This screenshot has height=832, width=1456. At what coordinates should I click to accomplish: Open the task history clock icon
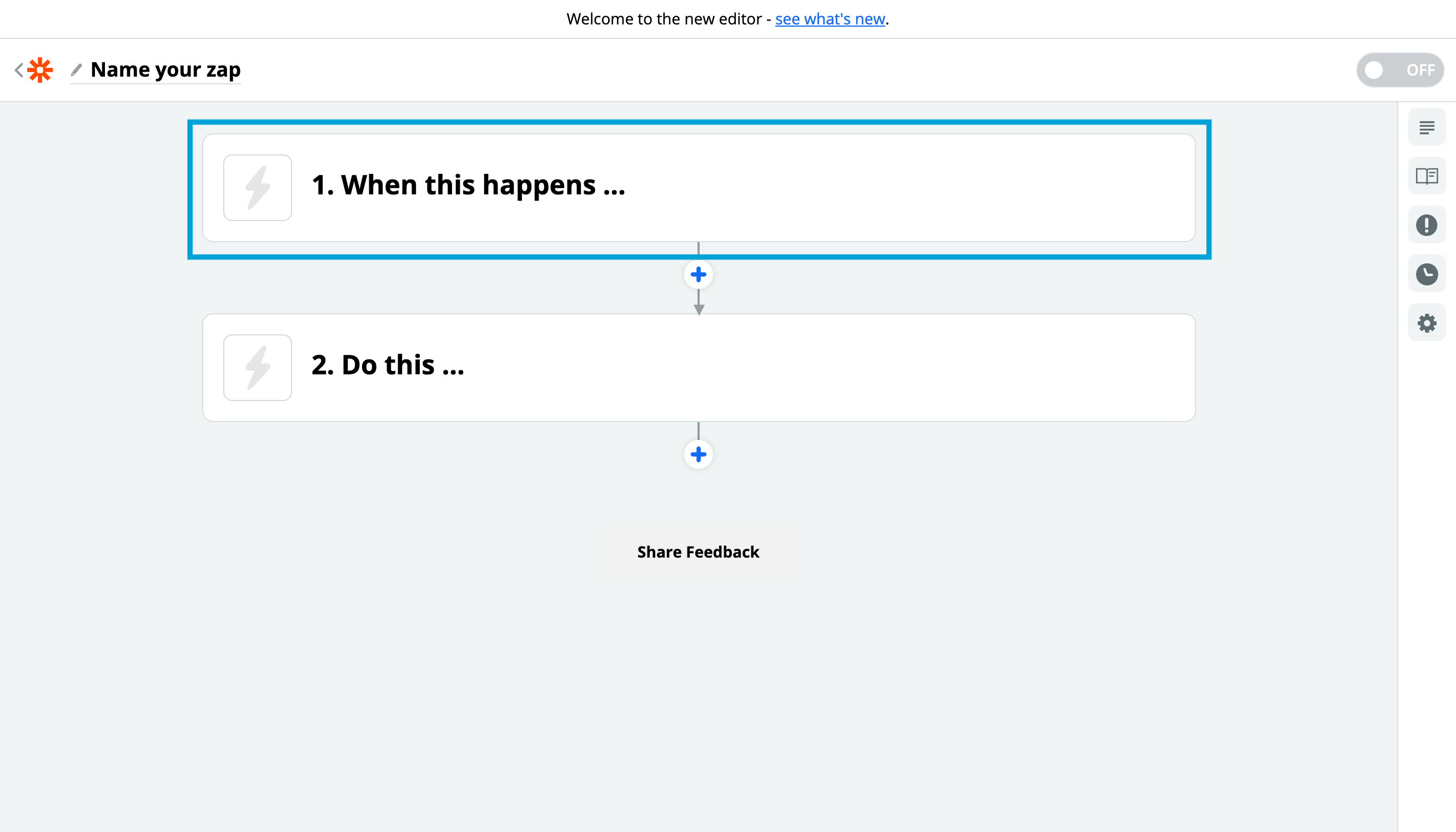(x=1427, y=274)
